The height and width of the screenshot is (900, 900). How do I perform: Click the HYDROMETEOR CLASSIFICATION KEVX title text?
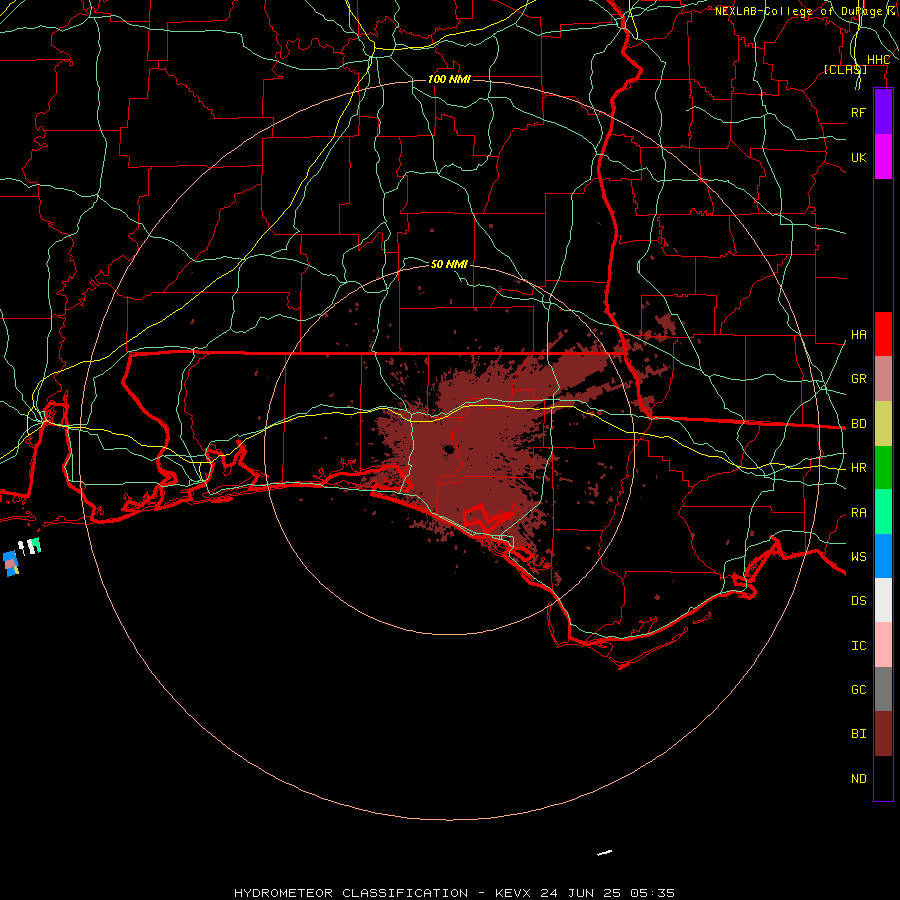point(454,893)
